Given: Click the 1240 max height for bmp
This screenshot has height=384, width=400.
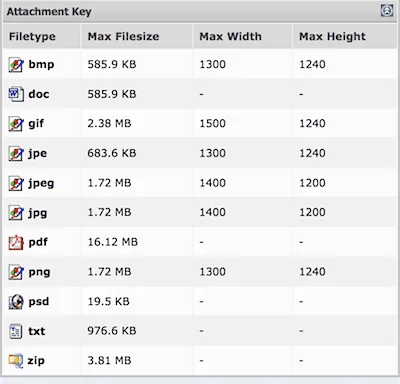Looking at the screenshot, I should pyautogui.click(x=312, y=64).
